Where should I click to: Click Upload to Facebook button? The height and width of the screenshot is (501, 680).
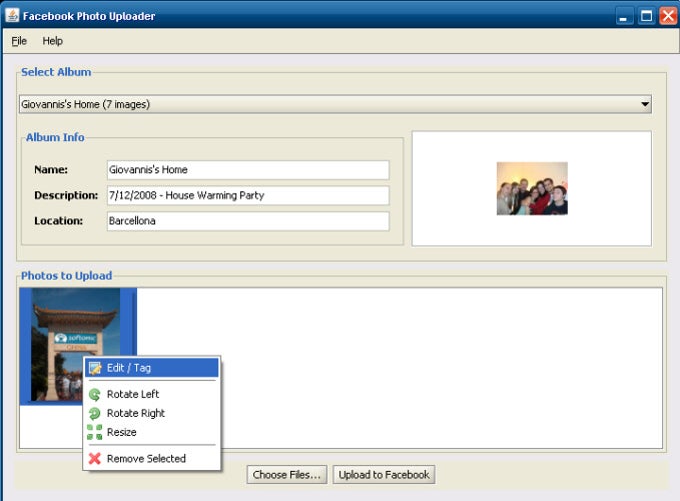tap(384, 475)
